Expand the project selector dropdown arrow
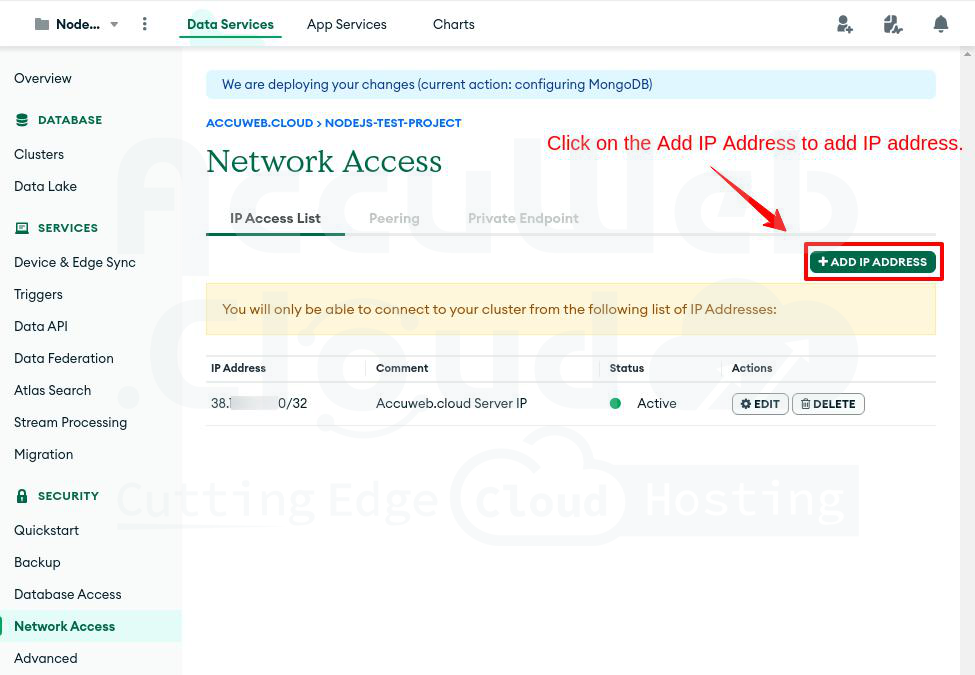The image size is (975, 675). (114, 25)
